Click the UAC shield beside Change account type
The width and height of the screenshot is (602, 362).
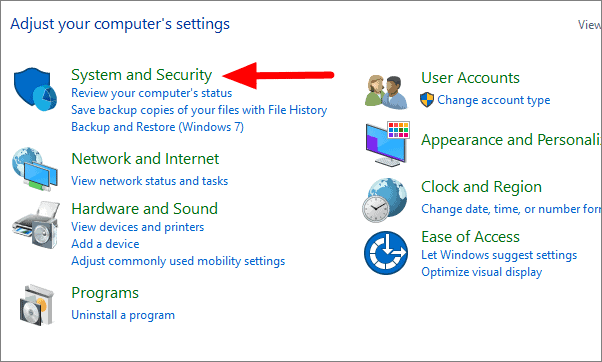tap(427, 100)
